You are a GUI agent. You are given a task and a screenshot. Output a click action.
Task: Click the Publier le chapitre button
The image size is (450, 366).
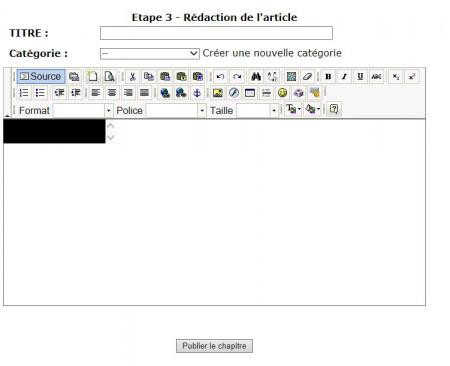click(214, 346)
